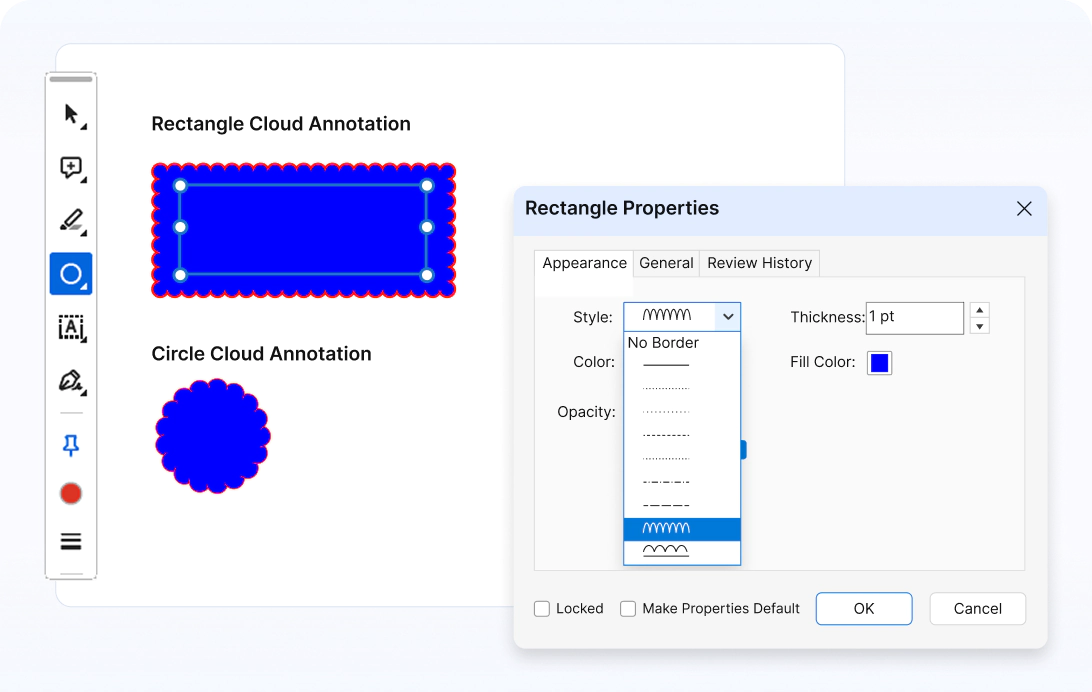The width and height of the screenshot is (1092, 692).
Task: Enable the Locked checkbox
Action: tap(542, 609)
